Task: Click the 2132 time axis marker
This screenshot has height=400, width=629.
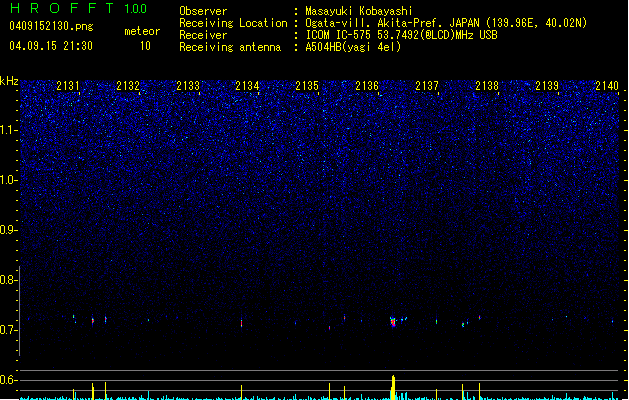Action: 128,86
